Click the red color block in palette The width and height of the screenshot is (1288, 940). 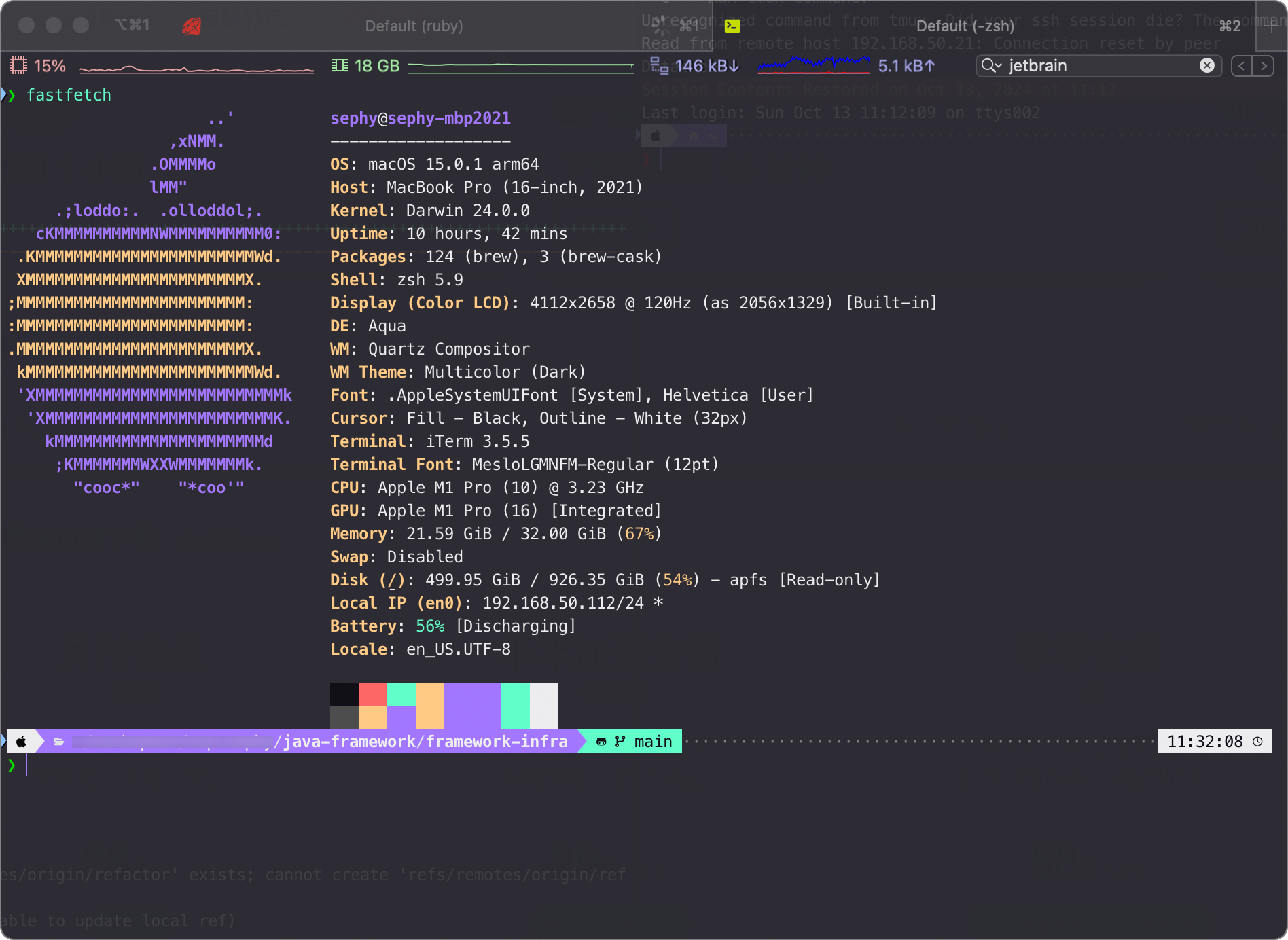pyautogui.click(x=373, y=695)
